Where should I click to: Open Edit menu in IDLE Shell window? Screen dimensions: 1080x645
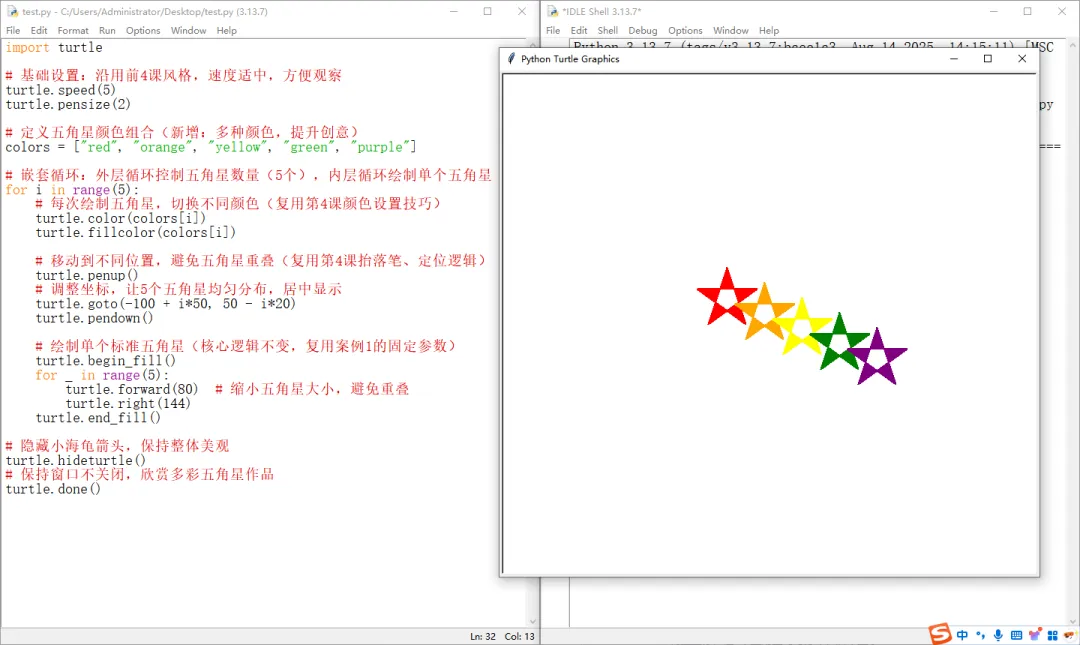(579, 30)
